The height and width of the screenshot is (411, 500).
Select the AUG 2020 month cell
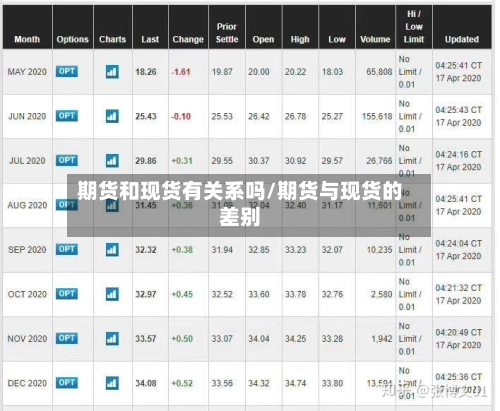click(x=27, y=205)
